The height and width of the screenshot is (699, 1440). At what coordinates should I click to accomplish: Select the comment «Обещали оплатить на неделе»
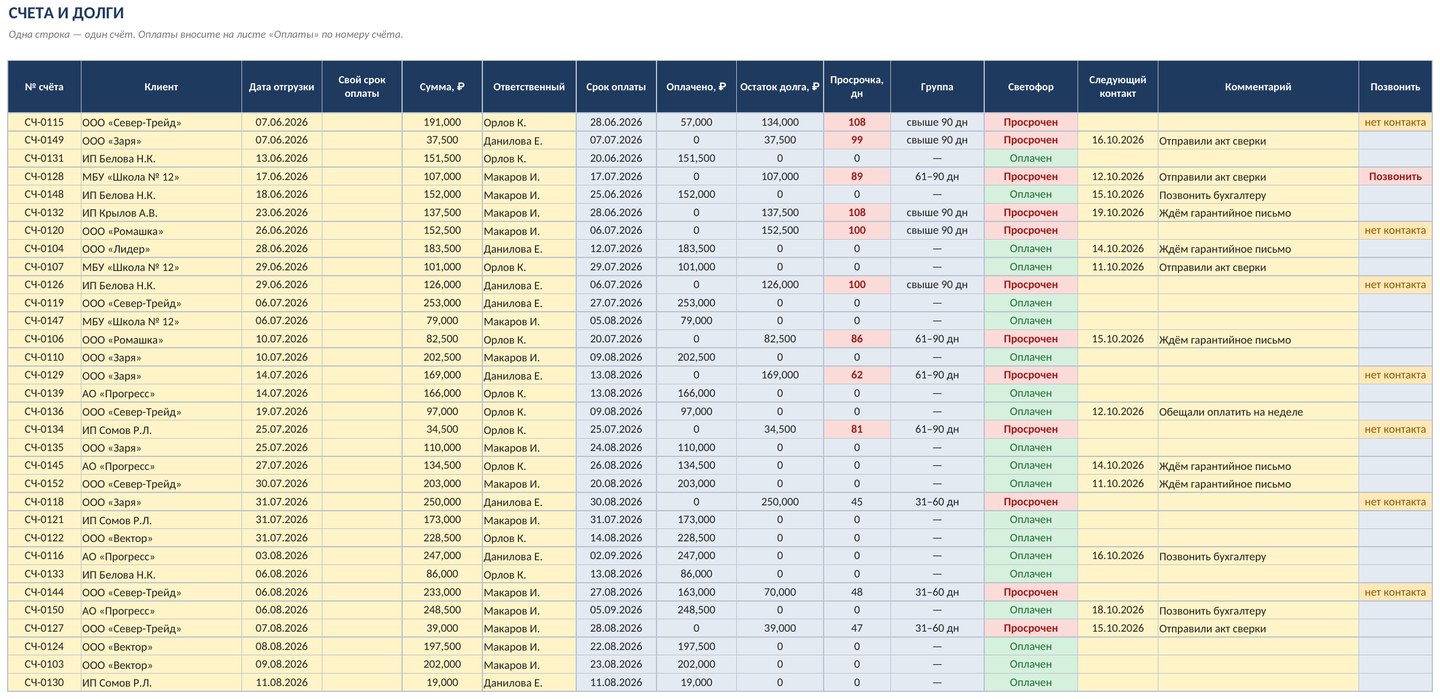click(x=1230, y=412)
